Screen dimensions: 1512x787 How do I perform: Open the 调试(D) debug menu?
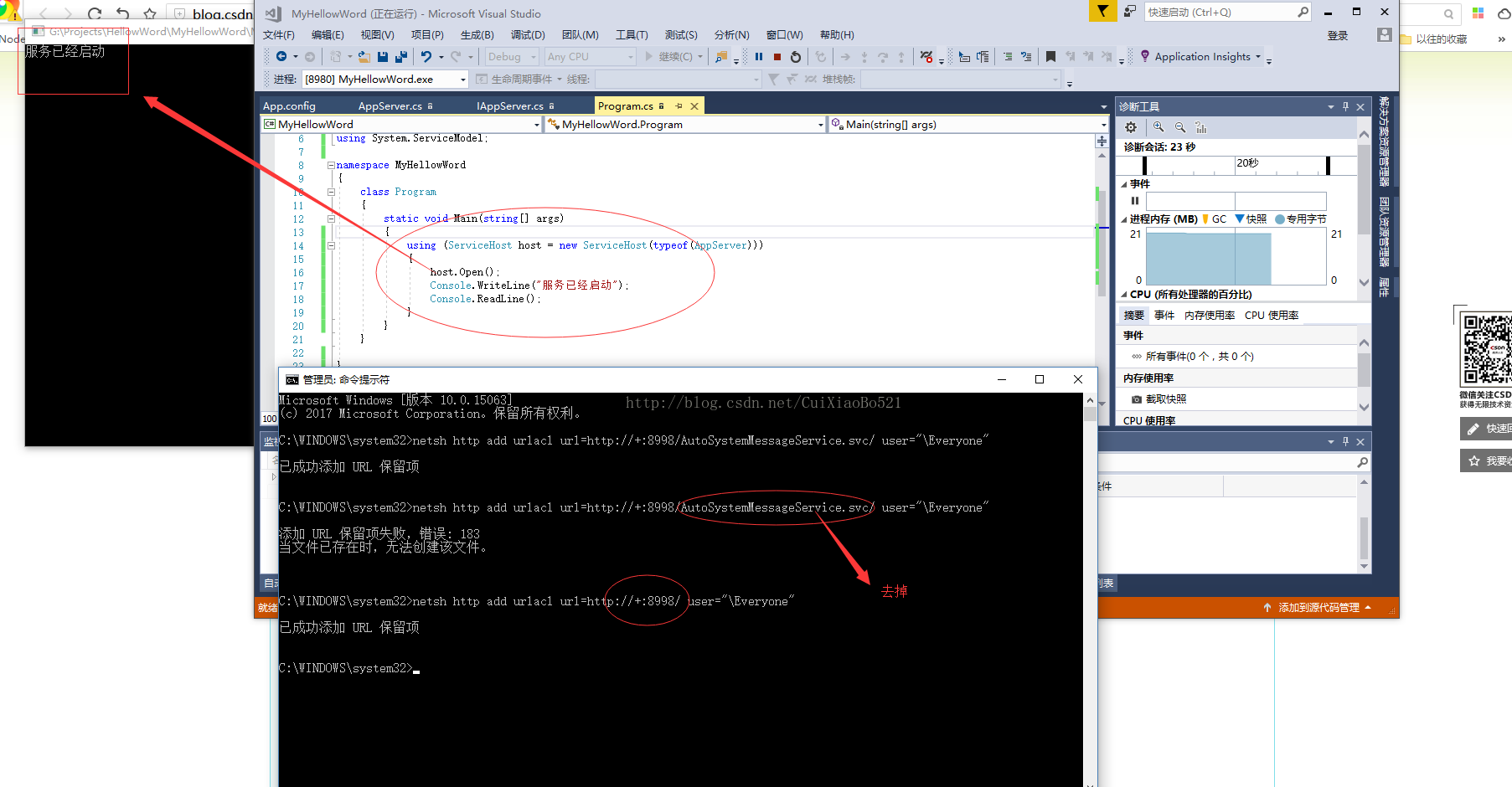528,34
